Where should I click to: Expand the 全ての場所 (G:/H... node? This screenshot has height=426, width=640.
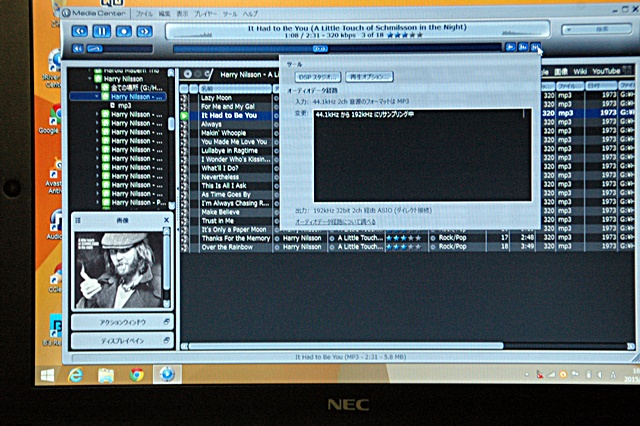(x=97, y=88)
